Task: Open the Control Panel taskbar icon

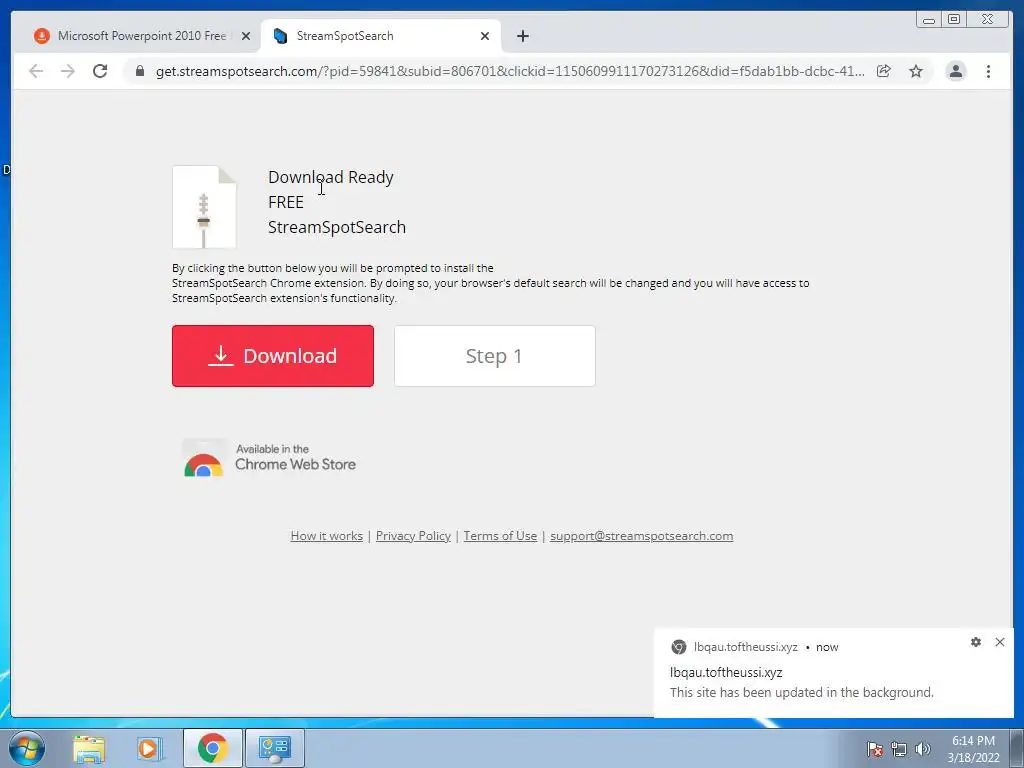Action: [x=274, y=748]
